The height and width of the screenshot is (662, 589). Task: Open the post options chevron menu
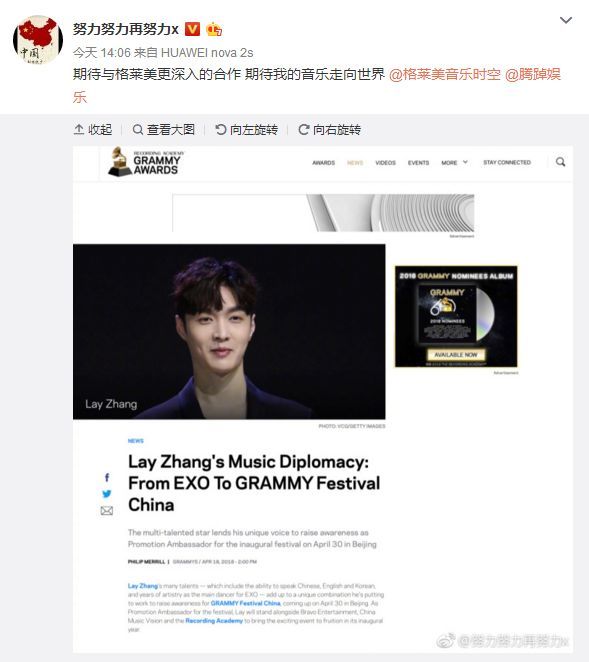point(565,20)
